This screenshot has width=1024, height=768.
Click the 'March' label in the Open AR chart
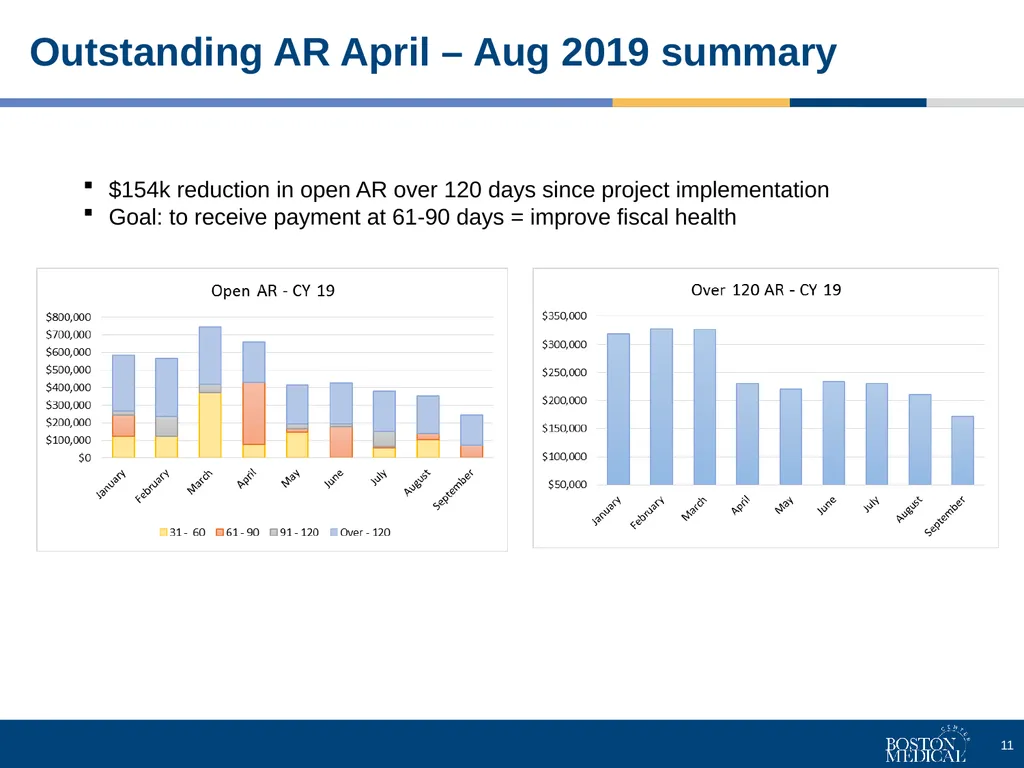pos(200,482)
